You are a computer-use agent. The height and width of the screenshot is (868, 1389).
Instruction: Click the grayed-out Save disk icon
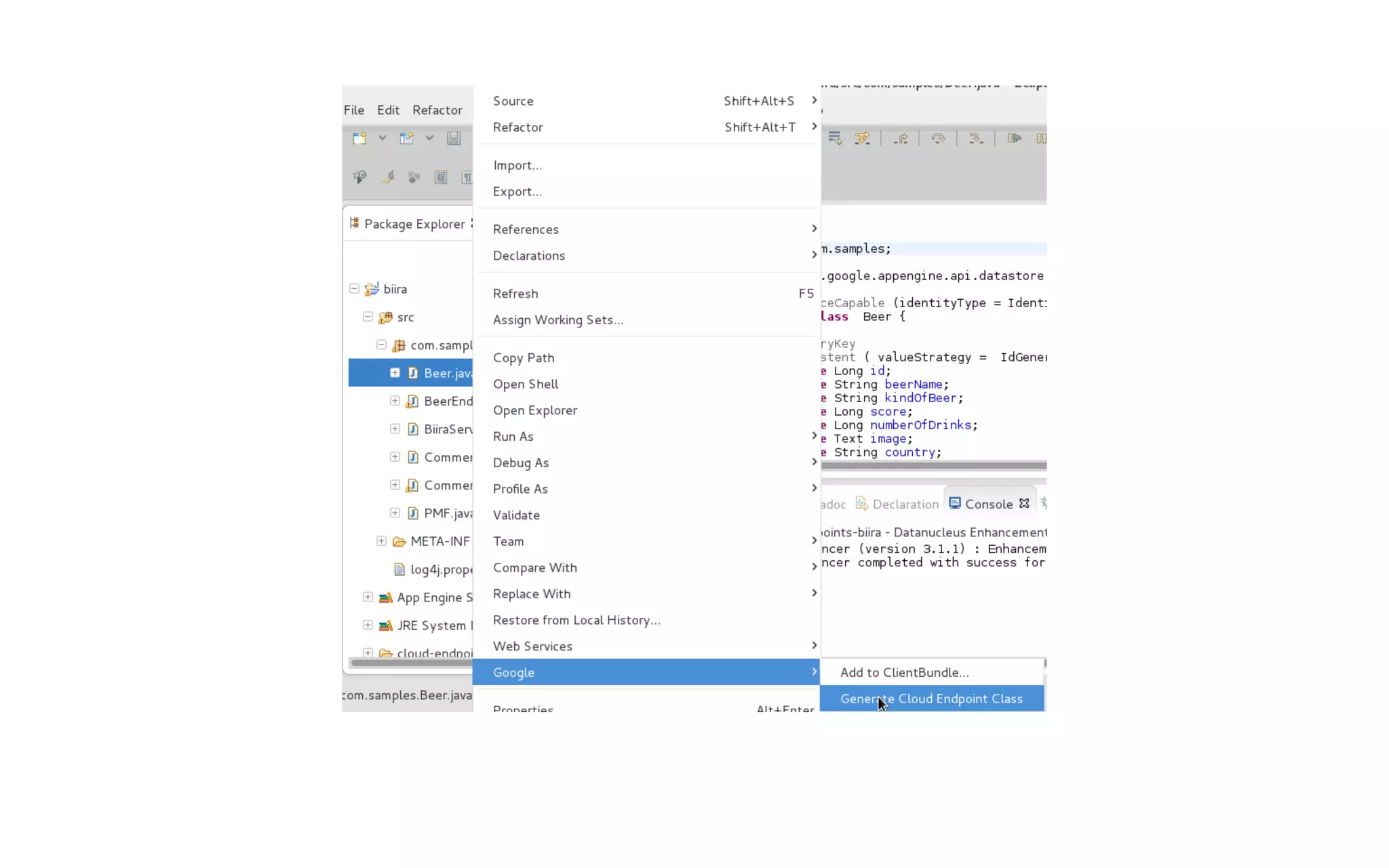click(454, 138)
